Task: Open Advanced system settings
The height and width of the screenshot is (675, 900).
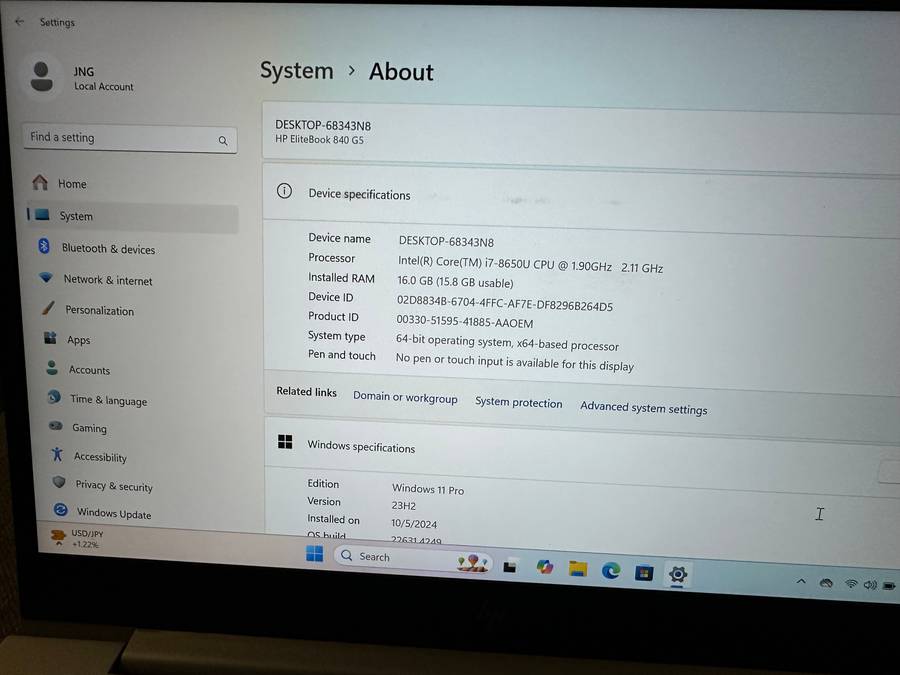Action: coord(643,408)
